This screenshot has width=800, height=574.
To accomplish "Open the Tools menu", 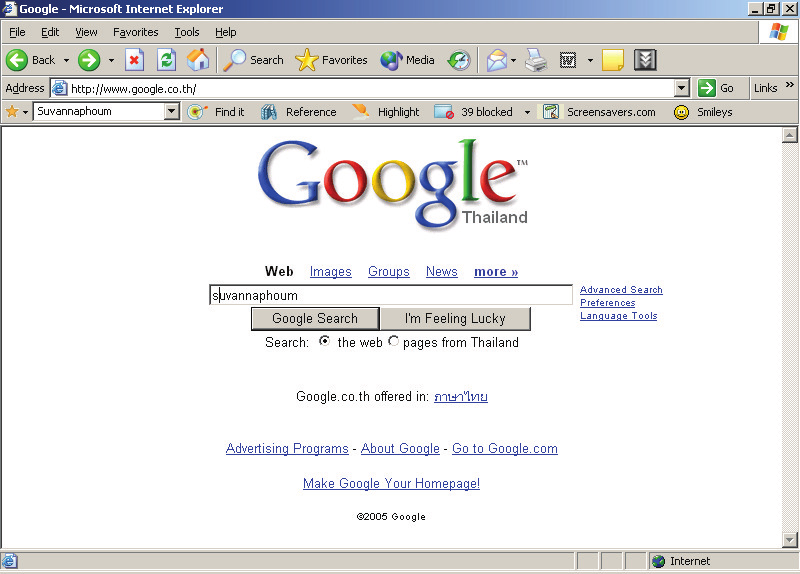I will click(x=187, y=32).
